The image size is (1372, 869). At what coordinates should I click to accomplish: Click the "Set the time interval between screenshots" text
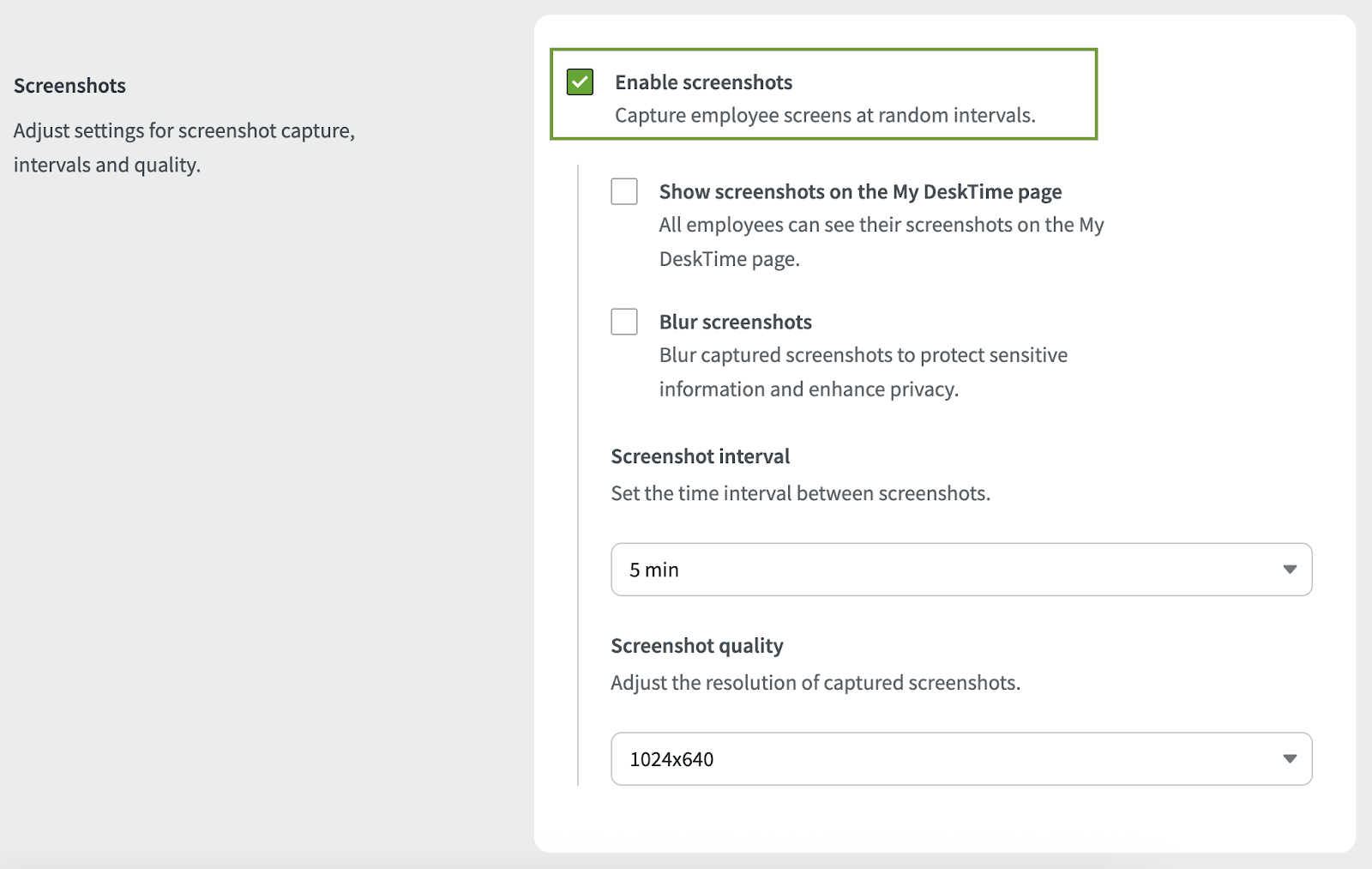[x=800, y=494]
